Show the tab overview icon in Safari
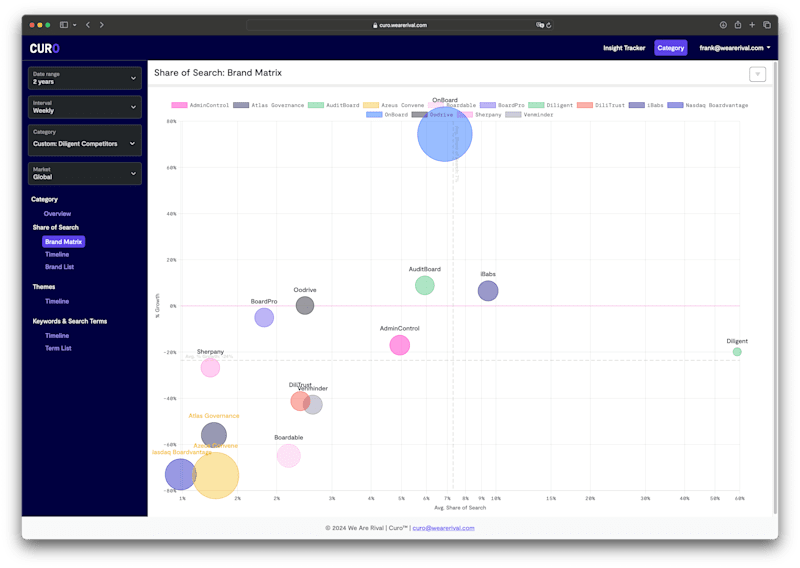 [767, 24]
